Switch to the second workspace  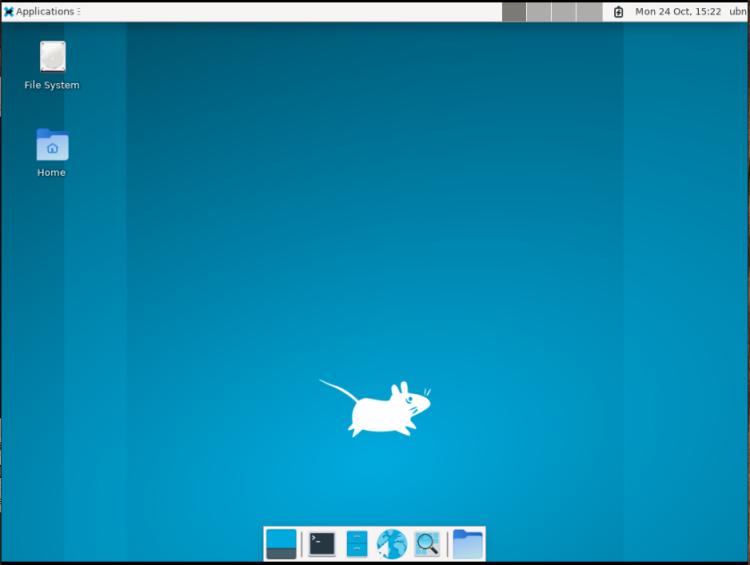point(539,11)
